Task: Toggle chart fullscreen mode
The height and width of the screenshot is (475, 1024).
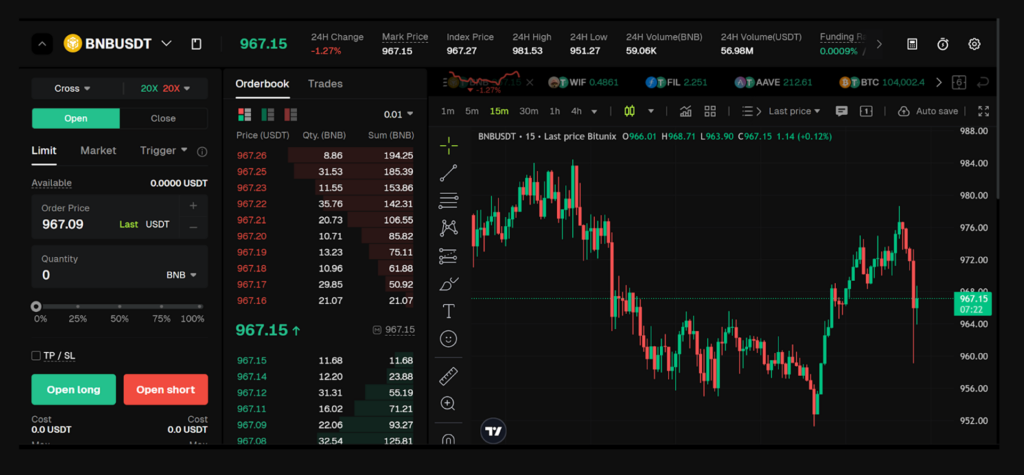Action: 984,111
